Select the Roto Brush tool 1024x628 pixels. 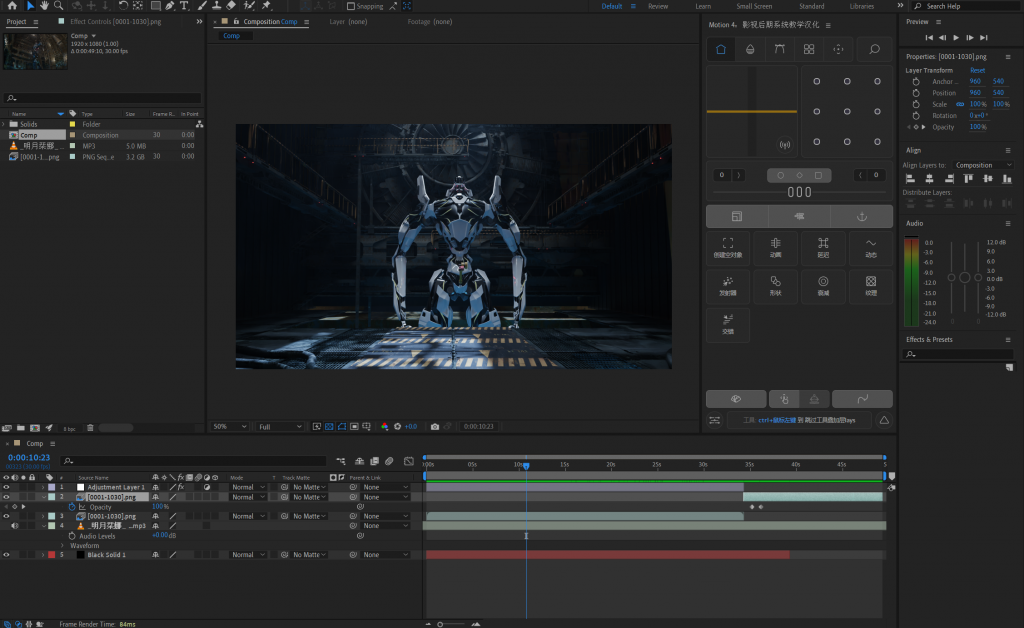(x=249, y=6)
